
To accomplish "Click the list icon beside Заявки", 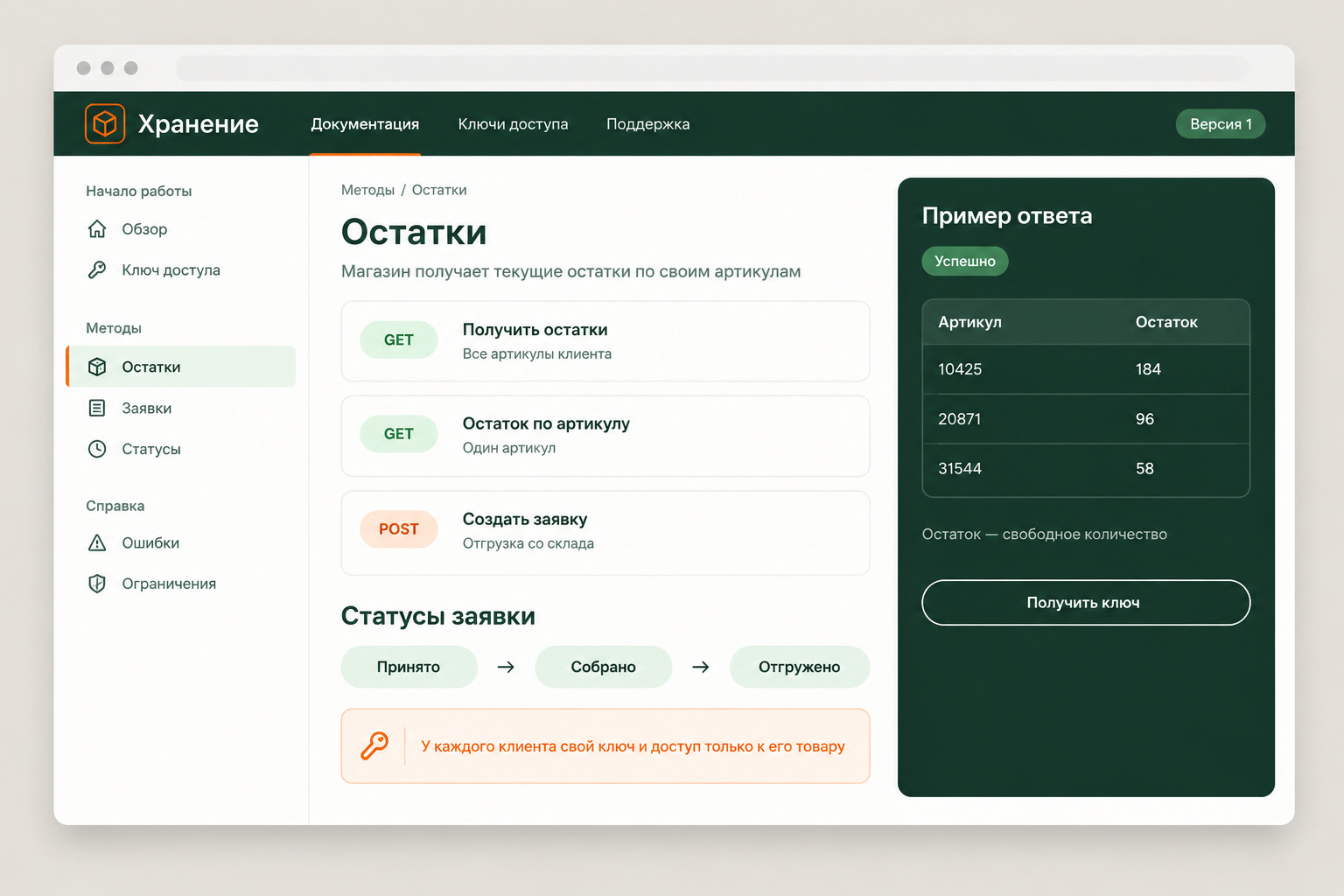I will tap(97, 408).
